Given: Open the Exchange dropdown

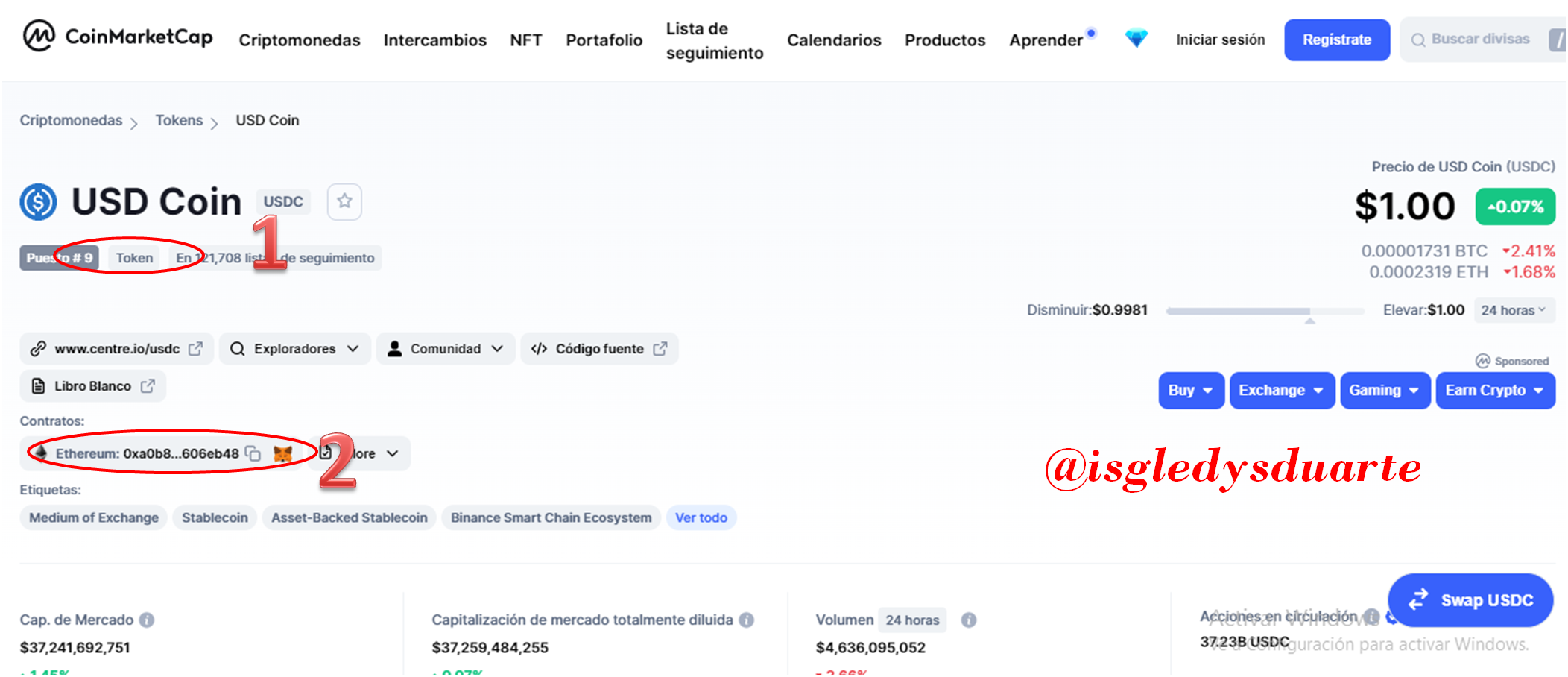Looking at the screenshot, I should tap(1281, 390).
